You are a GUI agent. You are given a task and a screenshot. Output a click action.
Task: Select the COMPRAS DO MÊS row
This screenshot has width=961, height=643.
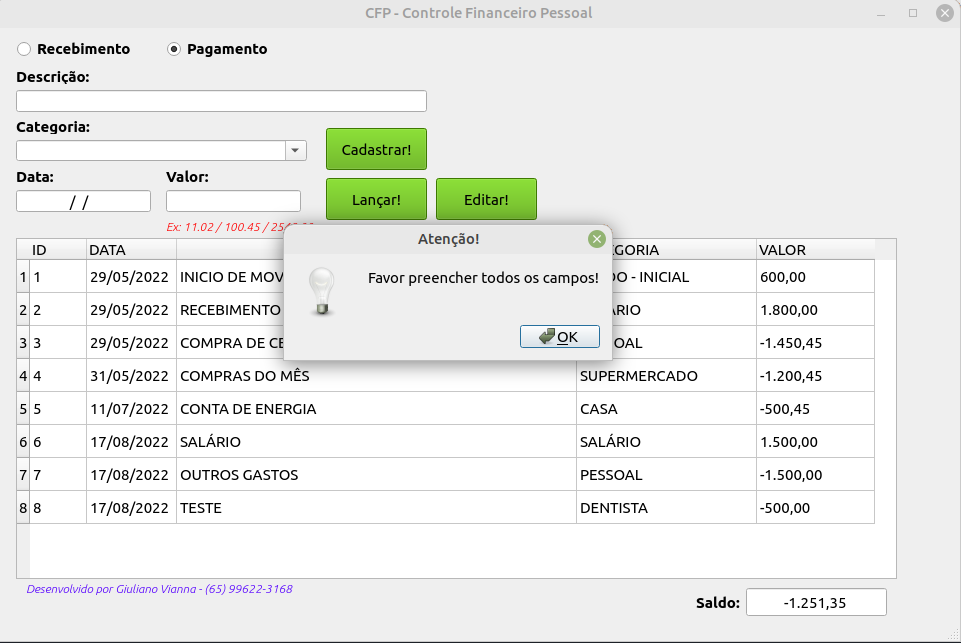point(300,375)
